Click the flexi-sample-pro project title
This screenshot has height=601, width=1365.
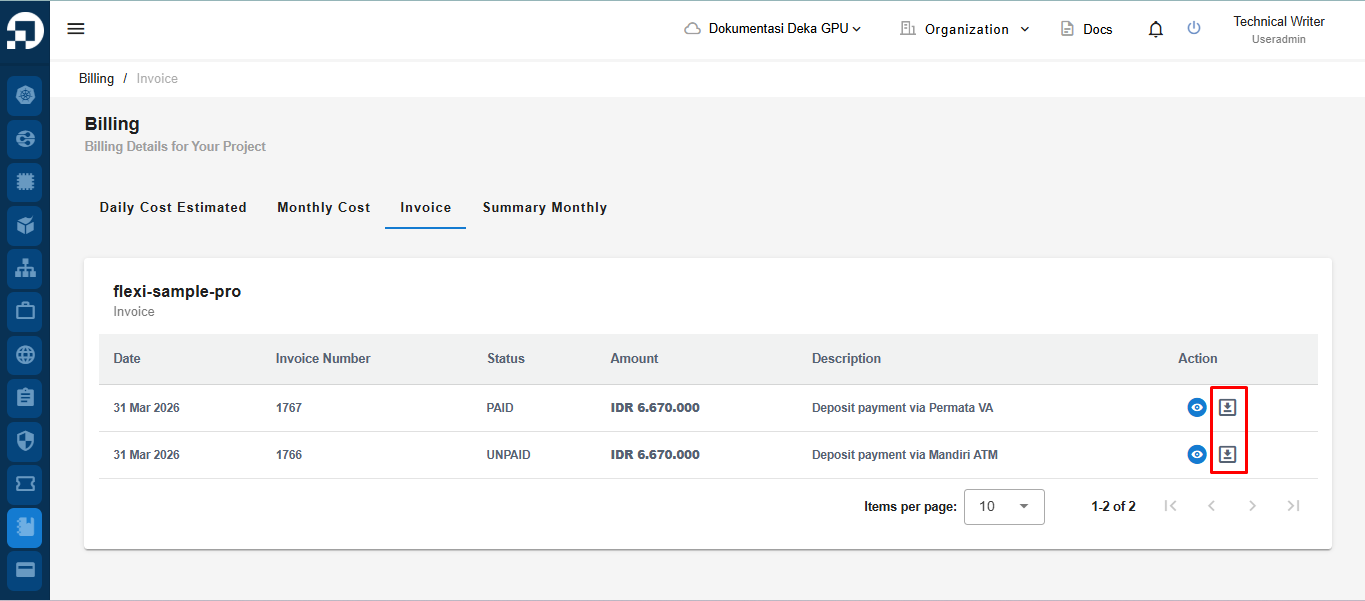(x=177, y=292)
